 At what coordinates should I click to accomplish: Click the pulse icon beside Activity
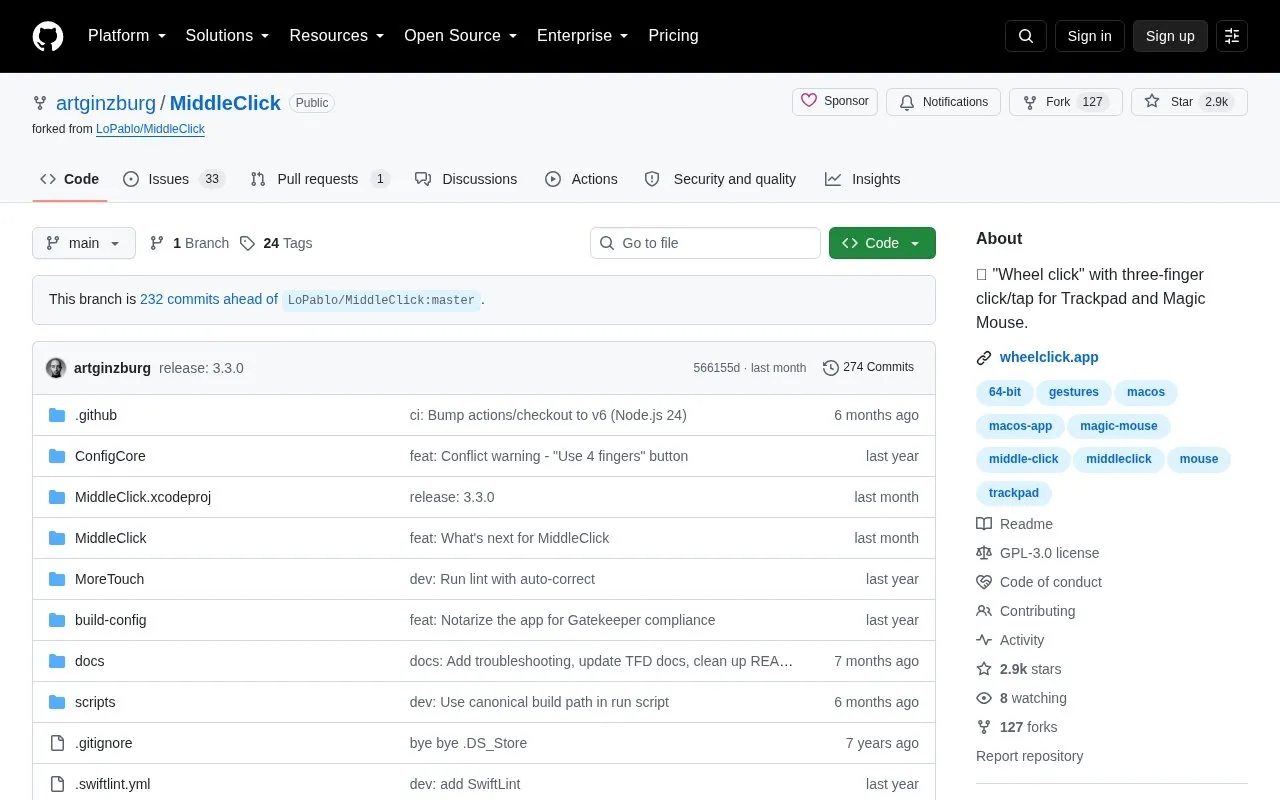coord(984,640)
